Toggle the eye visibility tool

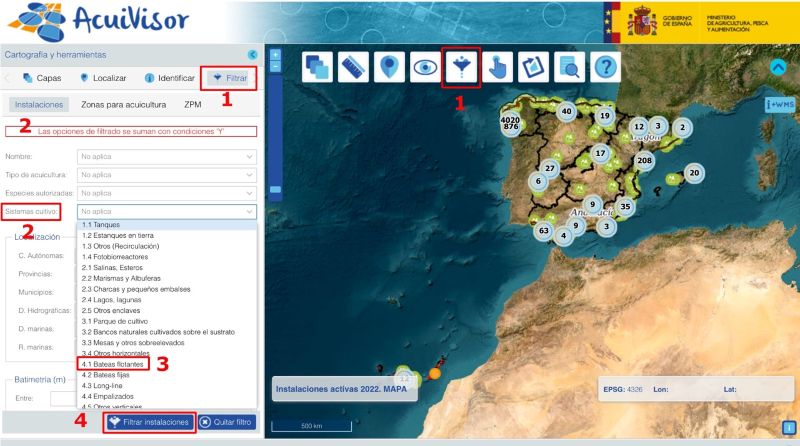click(x=426, y=67)
